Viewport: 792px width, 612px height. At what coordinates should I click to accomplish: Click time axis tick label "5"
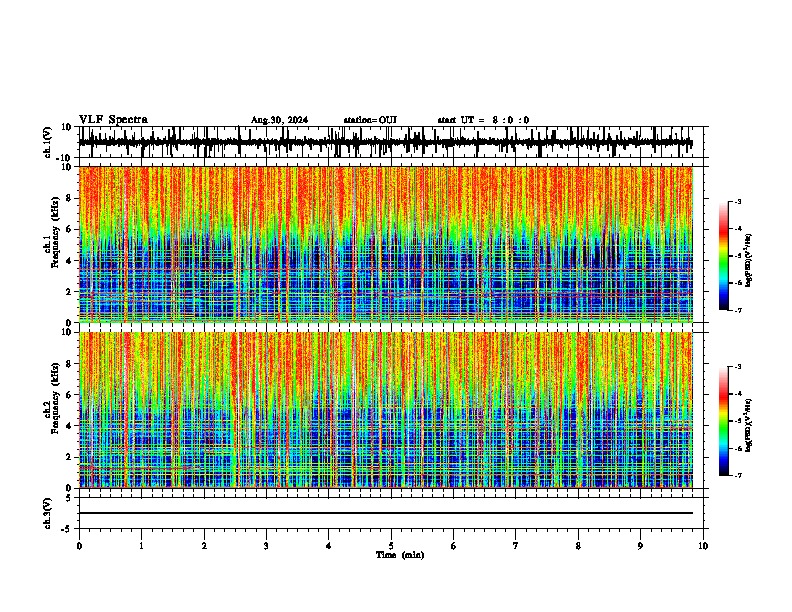pos(391,546)
